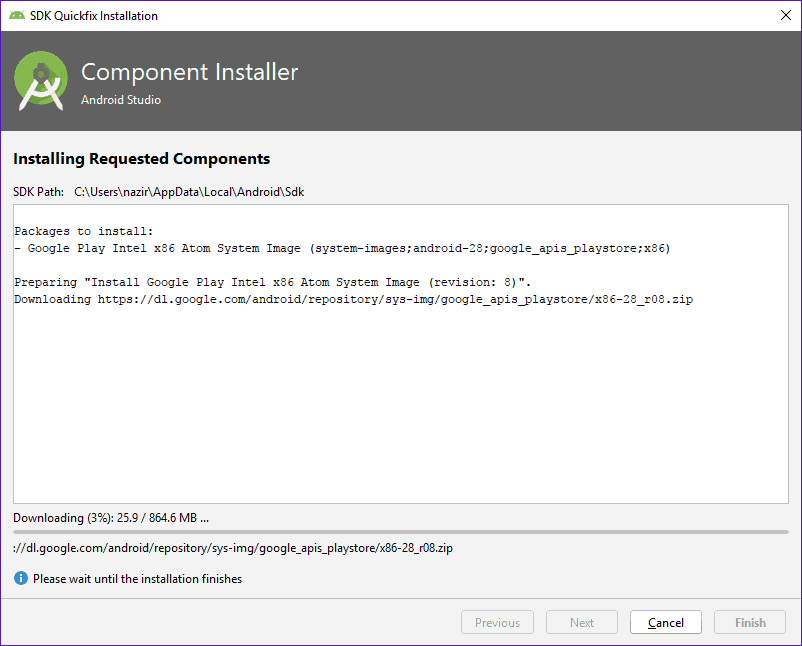The image size is (802, 646).
Task: Click the Packages to install log line
Action: [83, 231]
